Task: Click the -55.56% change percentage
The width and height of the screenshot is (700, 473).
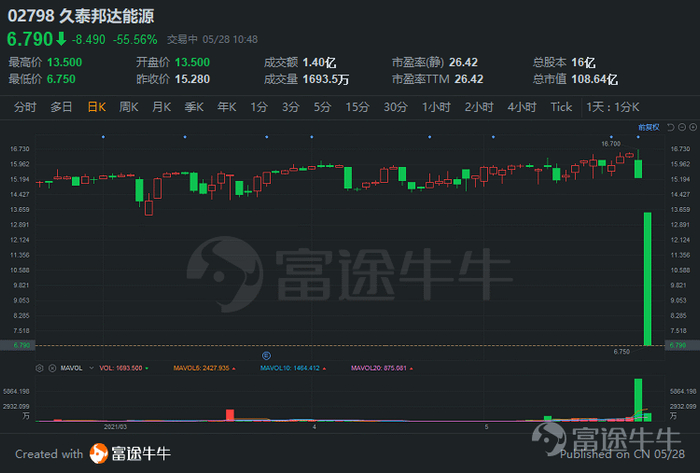Action: click(x=135, y=40)
